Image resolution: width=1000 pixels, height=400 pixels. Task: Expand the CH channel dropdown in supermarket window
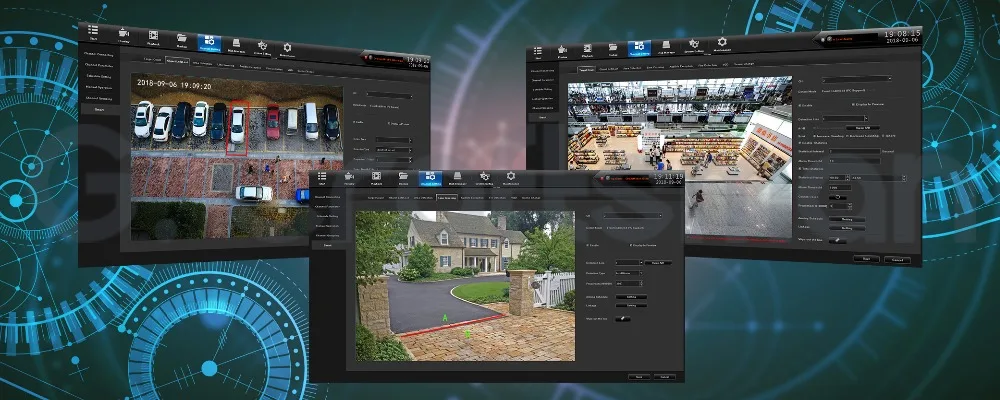857,79
